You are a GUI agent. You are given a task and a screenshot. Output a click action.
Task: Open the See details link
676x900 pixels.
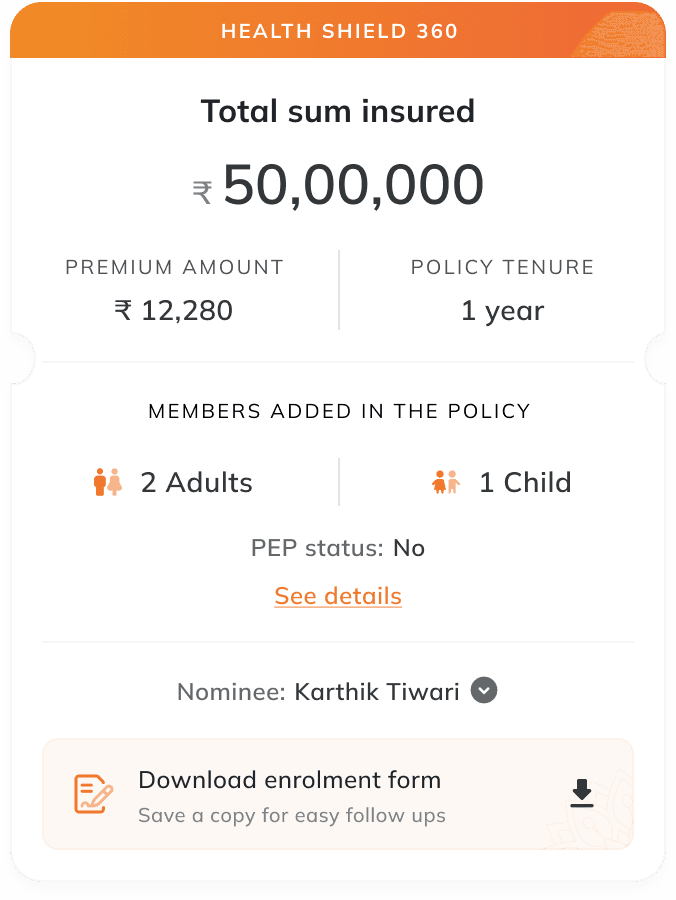coord(338,596)
